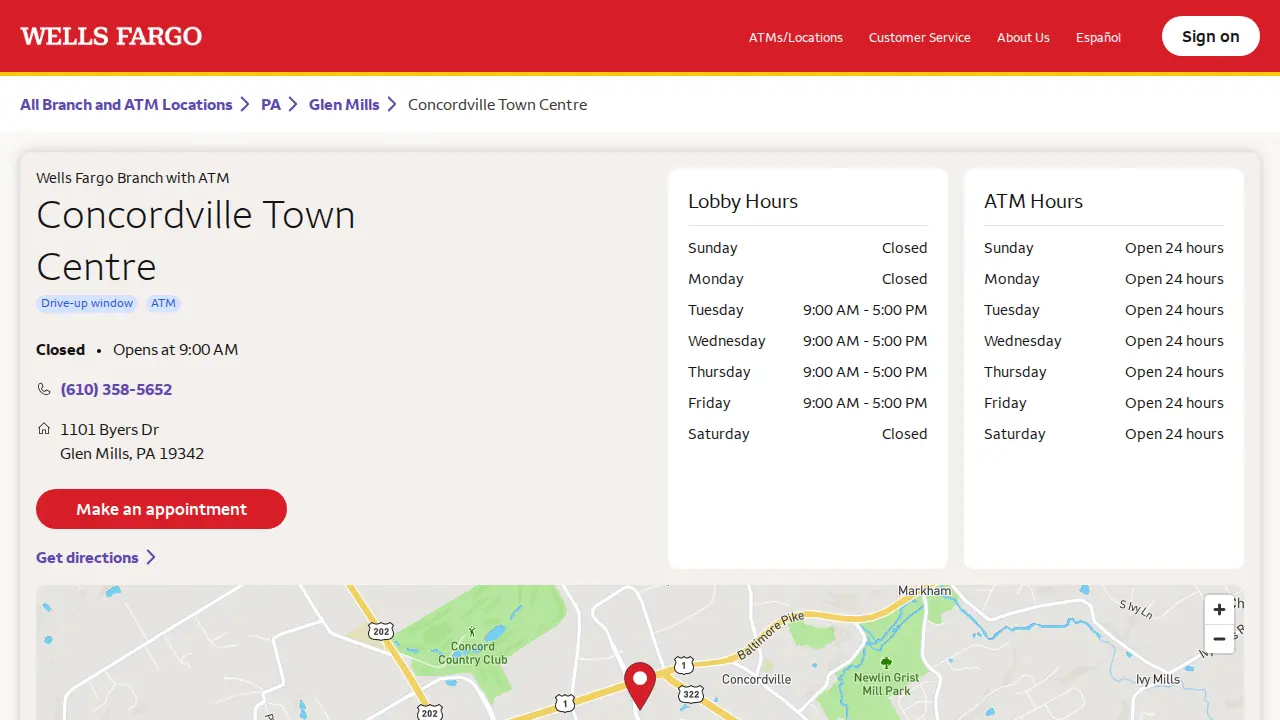Click the Markham label on the map
1280x720 pixels.
(925, 591)
